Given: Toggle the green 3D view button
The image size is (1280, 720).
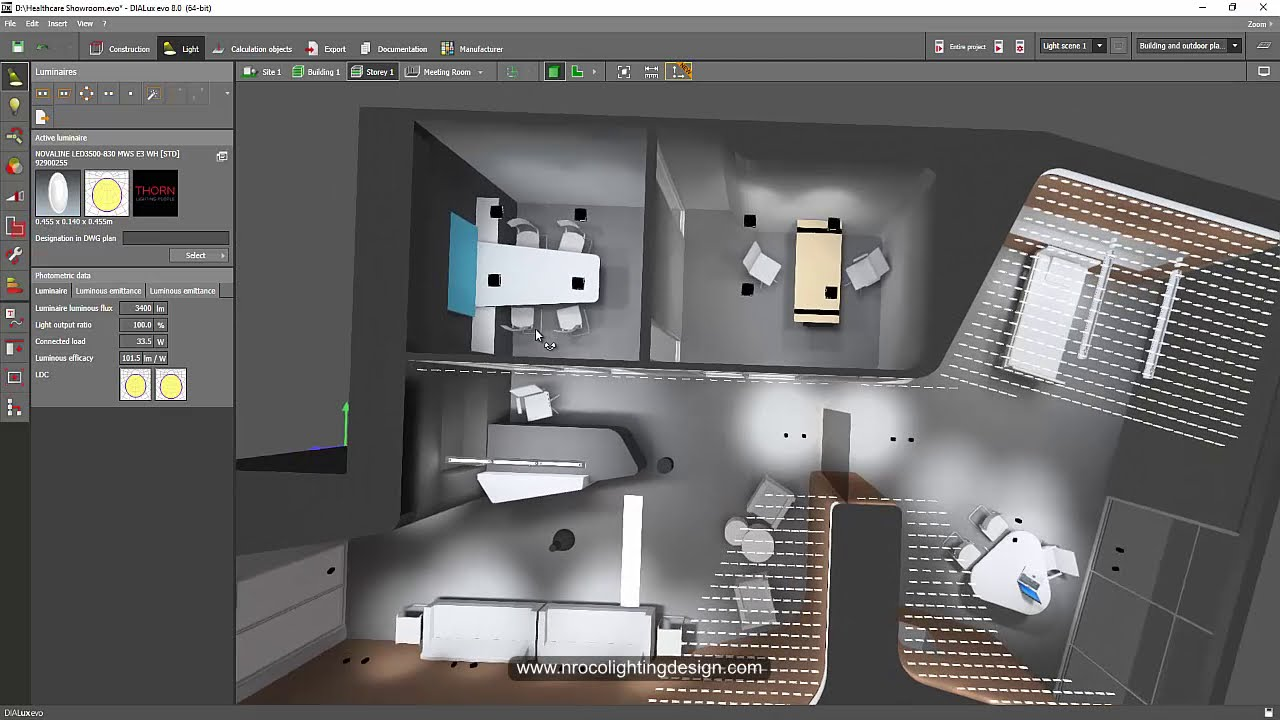Looking at the screenshot, I should [553, 72].
